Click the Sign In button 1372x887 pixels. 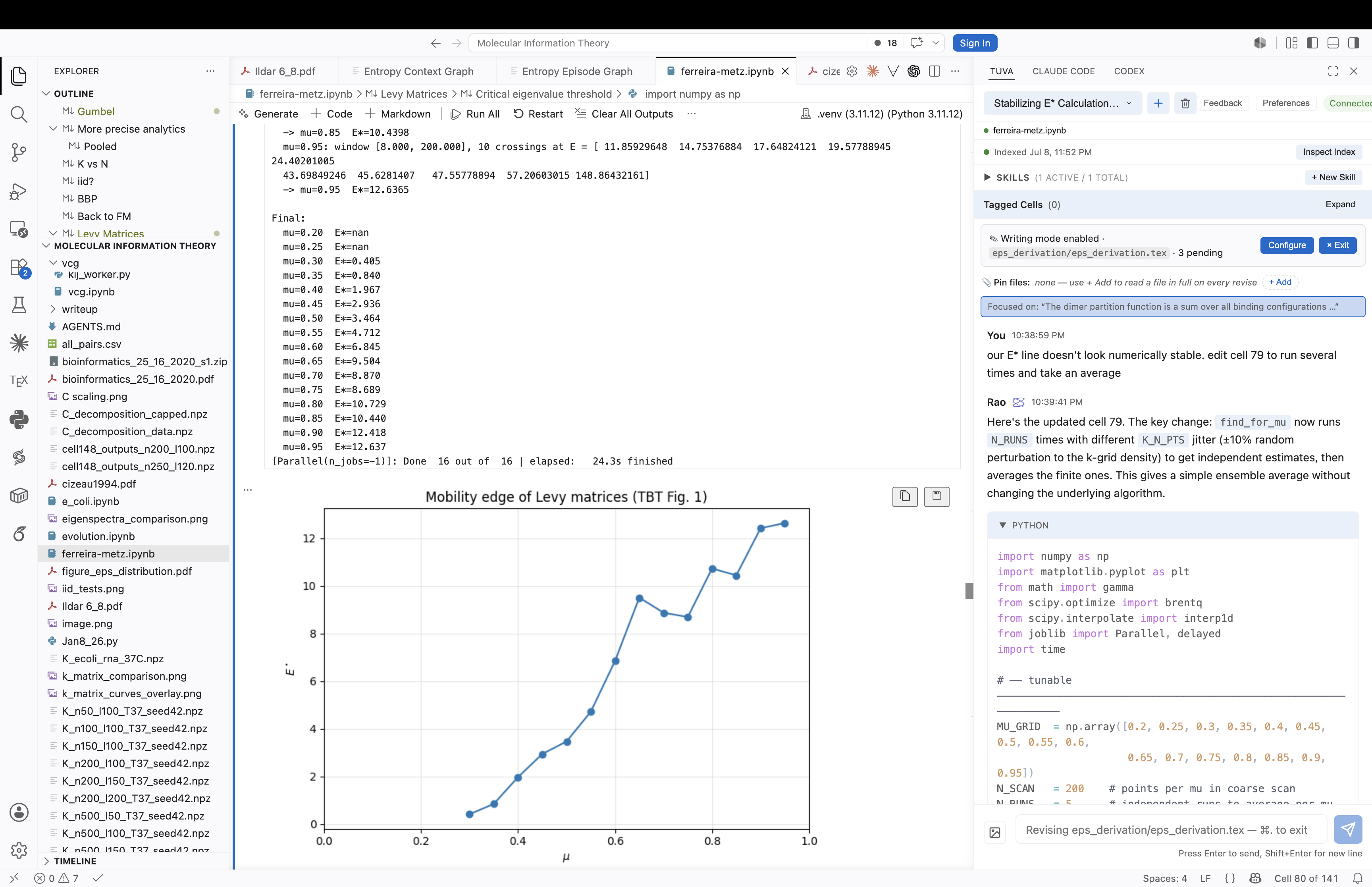pyautogui.click(x=975, y=43)
